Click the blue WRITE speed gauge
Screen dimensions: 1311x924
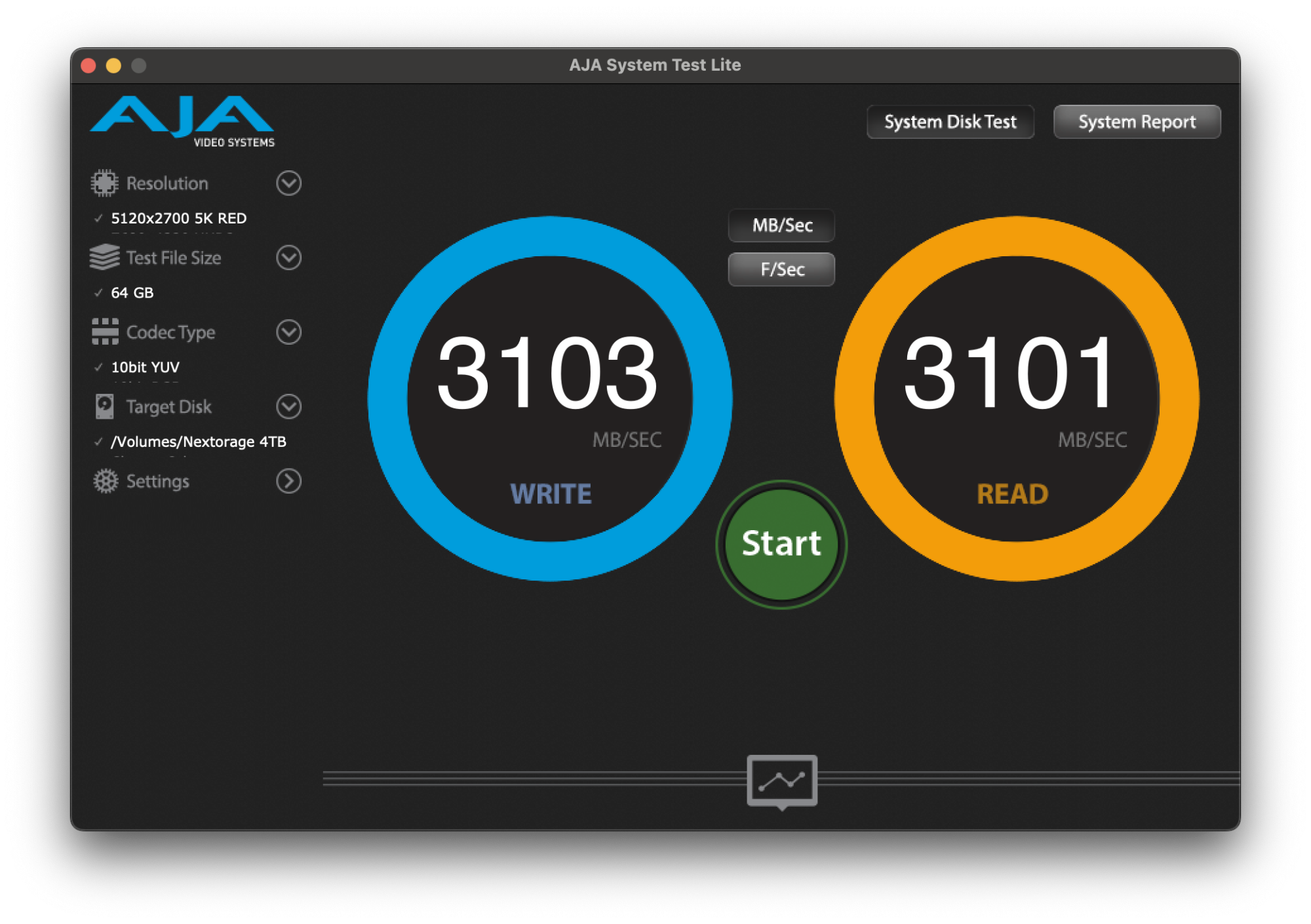(x=549, y=398)
